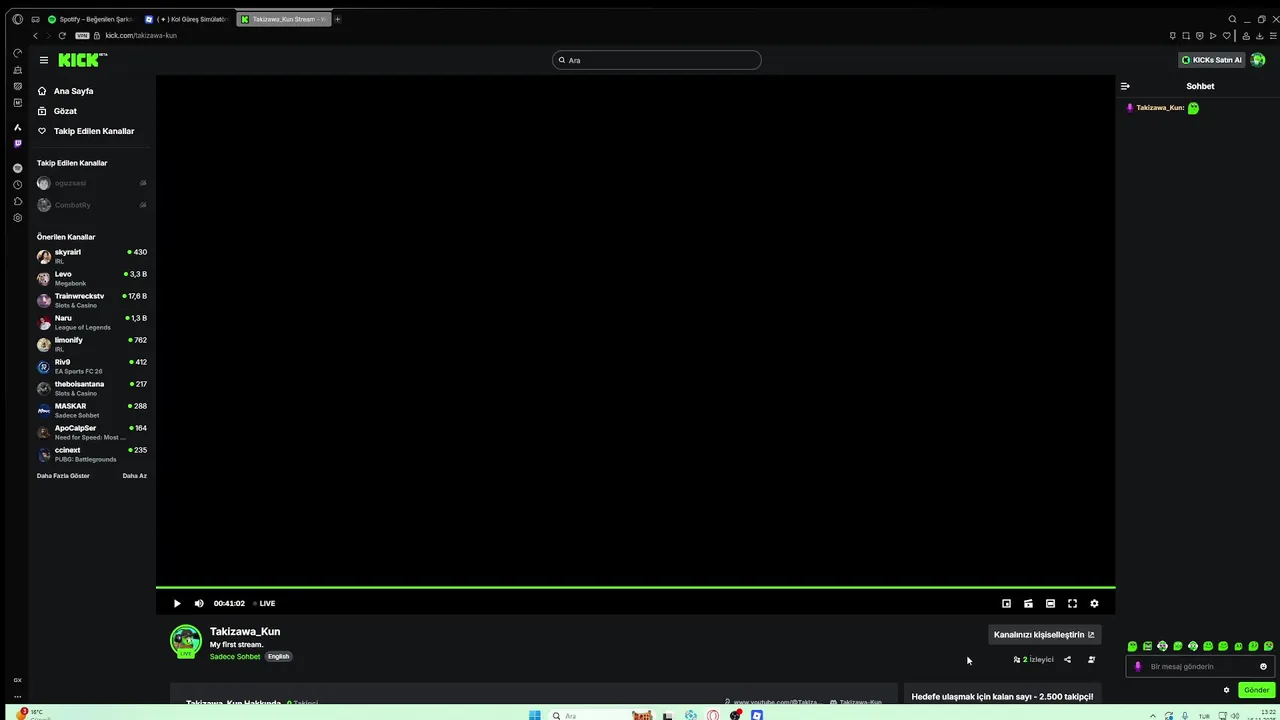Select the Takizawa_Kun Stream tab

284,19
